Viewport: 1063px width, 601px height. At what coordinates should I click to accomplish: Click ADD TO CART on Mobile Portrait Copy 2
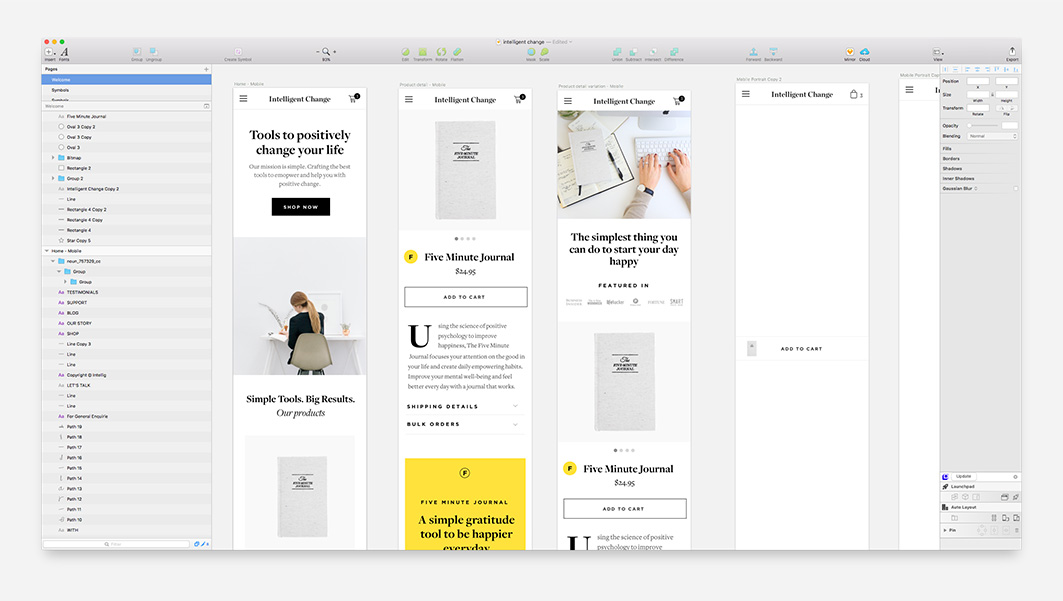pyautogui.click(x=801, y=349)
